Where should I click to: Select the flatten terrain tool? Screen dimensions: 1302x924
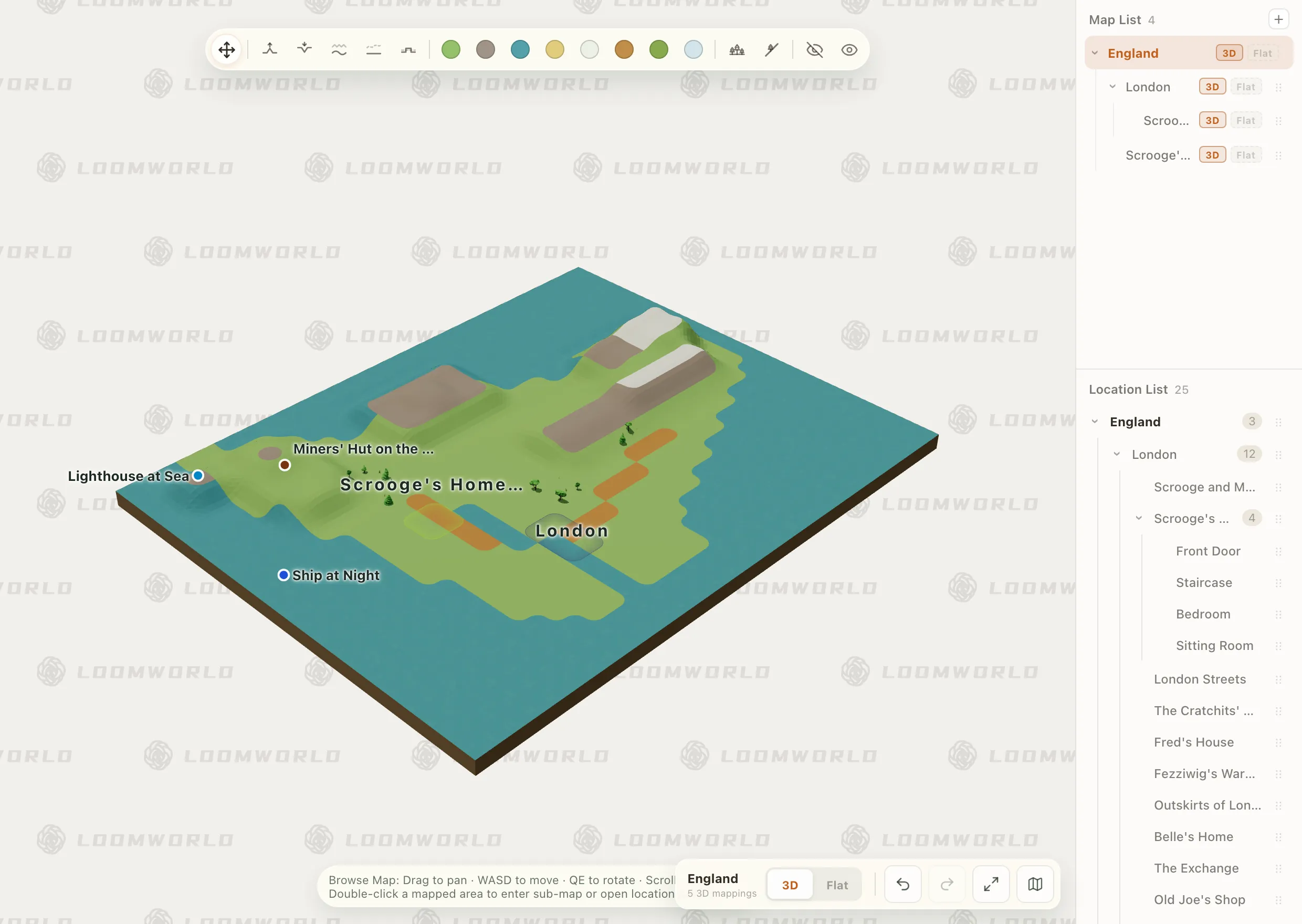[x=374, y=49]
